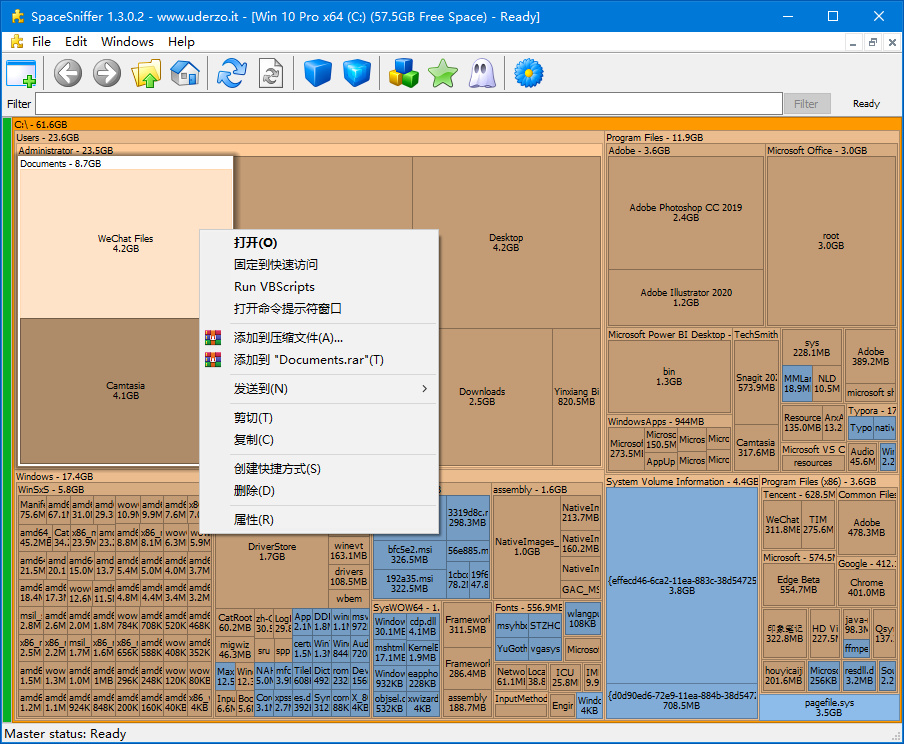Image resolution: width=904 pixels, height=744 pixels.
Task: Select 打开(O) in the context menu
Action: coord(255,242)
